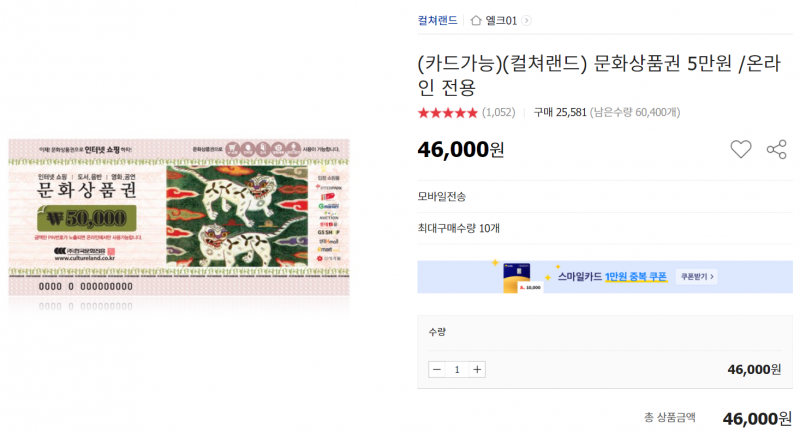This screenshot has height=434, width=800.
Task: Click the 최대구매수량 10개 info row
Action: [605, 228]
